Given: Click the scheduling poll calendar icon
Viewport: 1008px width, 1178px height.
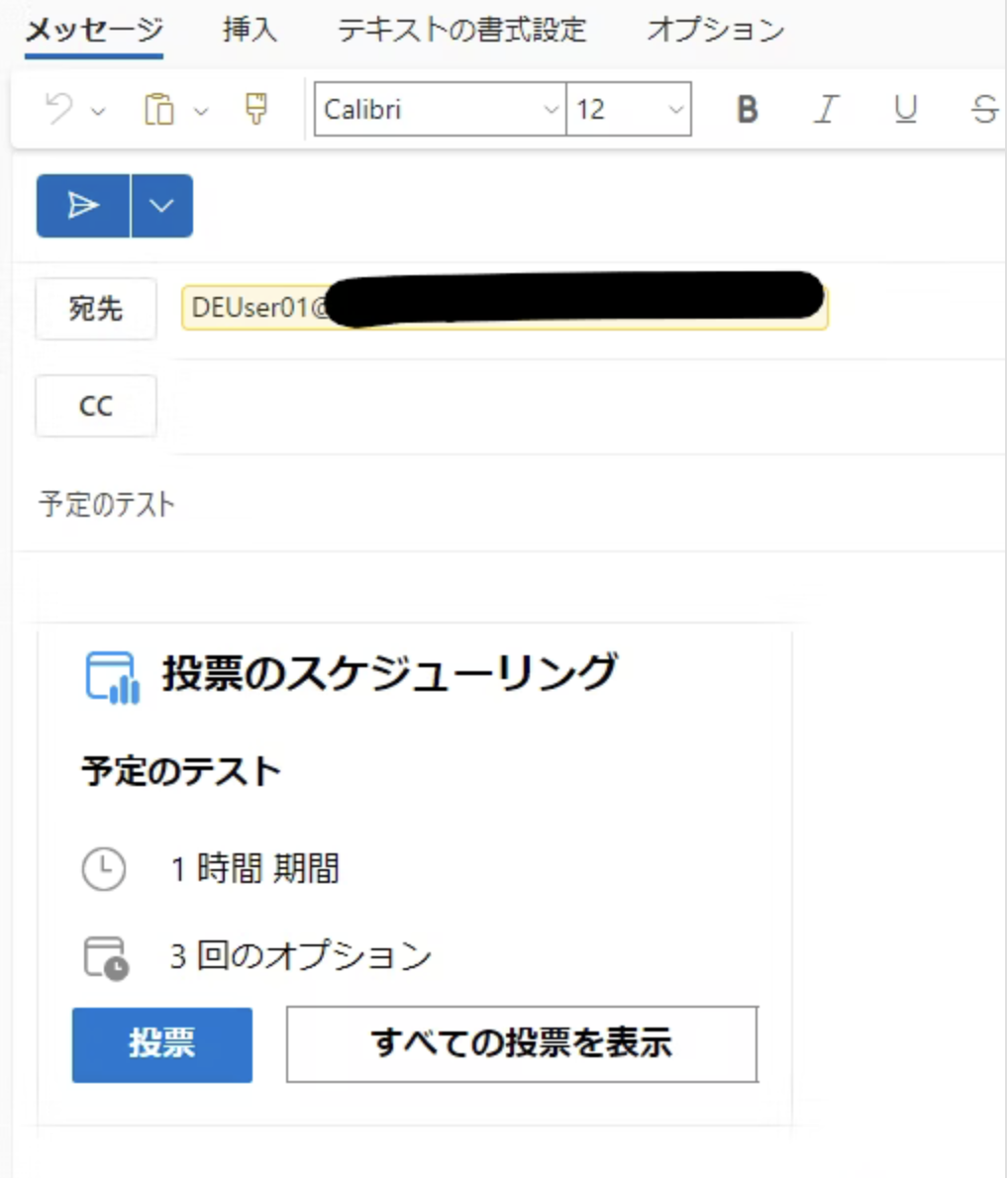Looking at the screenshot, I should (112, 677).
